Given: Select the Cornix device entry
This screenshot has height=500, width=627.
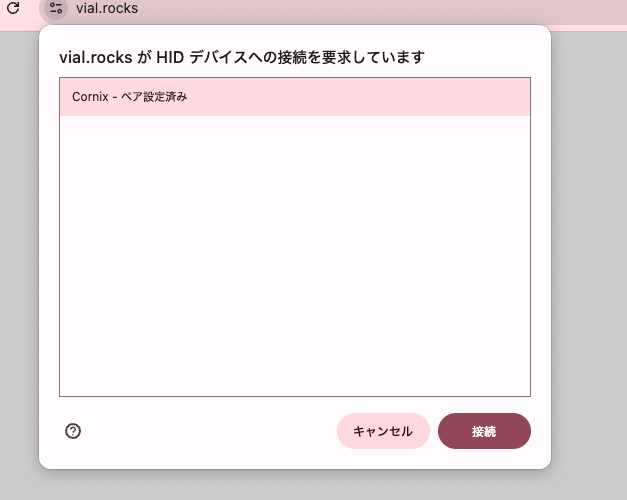Looking at the screenshot, I should click(295, 97).
